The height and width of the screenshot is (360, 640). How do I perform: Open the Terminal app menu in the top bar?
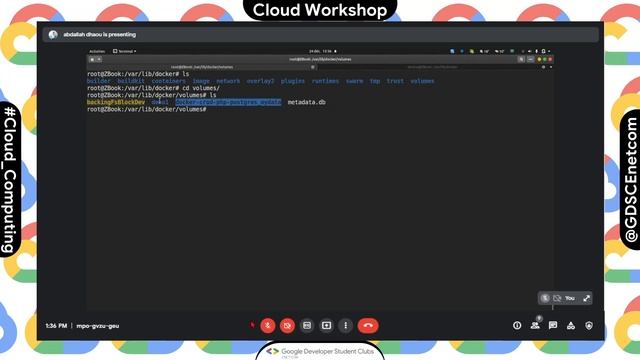click(x=125, y=51)
